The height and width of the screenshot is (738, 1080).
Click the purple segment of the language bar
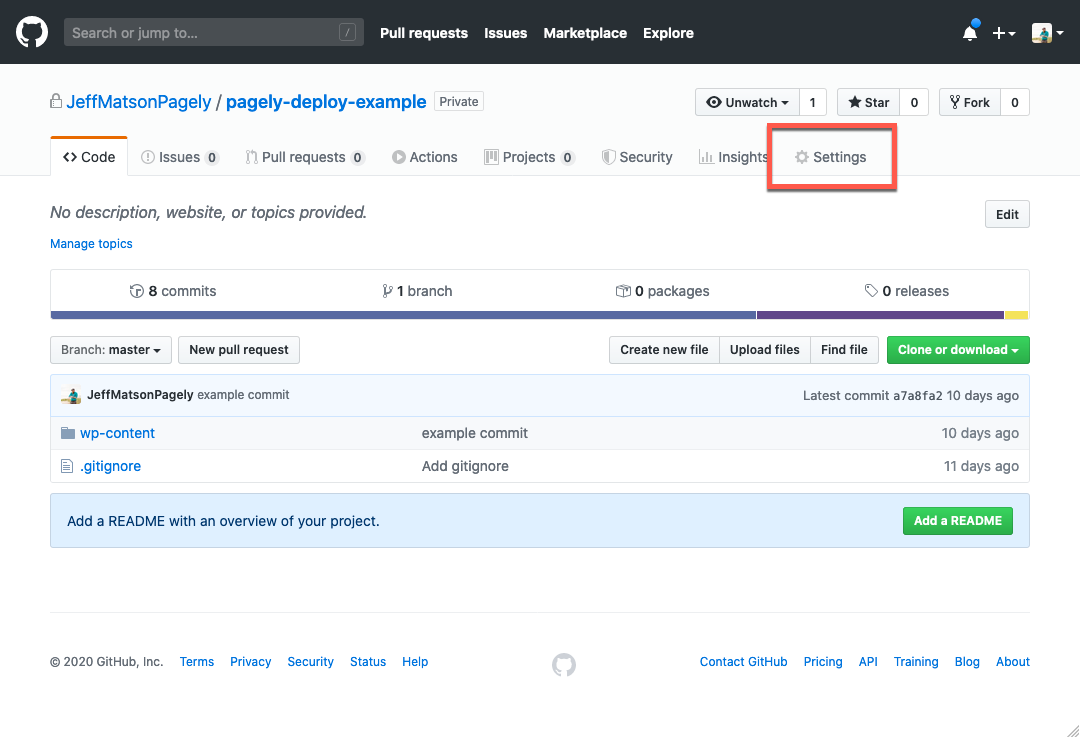[x=880, y=316]
